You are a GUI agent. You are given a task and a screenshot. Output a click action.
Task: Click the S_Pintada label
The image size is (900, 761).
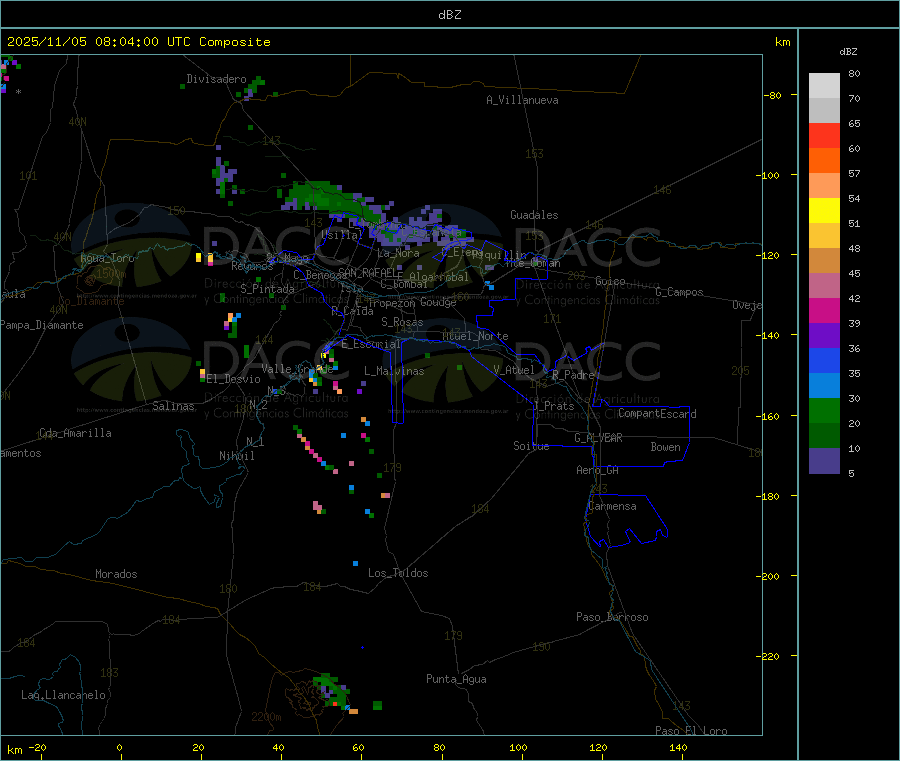267,289
